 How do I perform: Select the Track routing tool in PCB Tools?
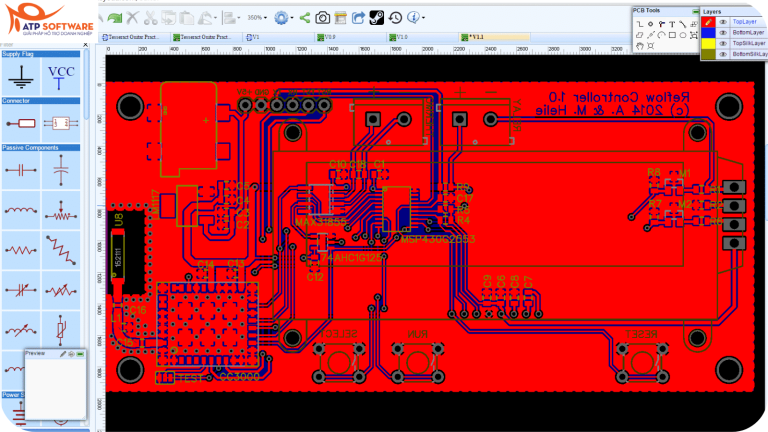[x=640, y=24]
